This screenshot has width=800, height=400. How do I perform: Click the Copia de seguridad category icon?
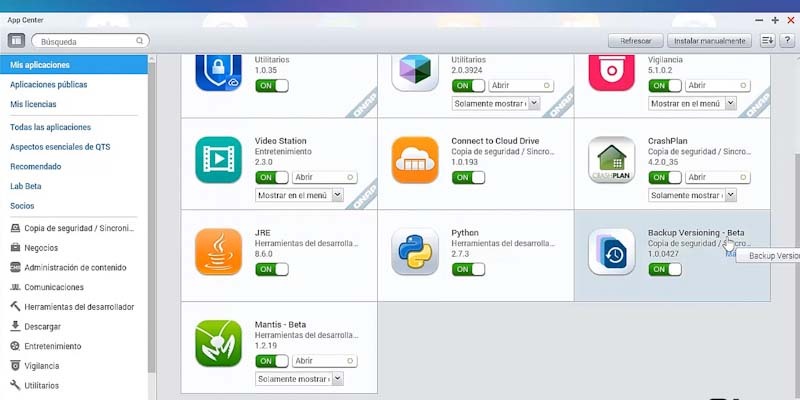(x=15, y=228)
